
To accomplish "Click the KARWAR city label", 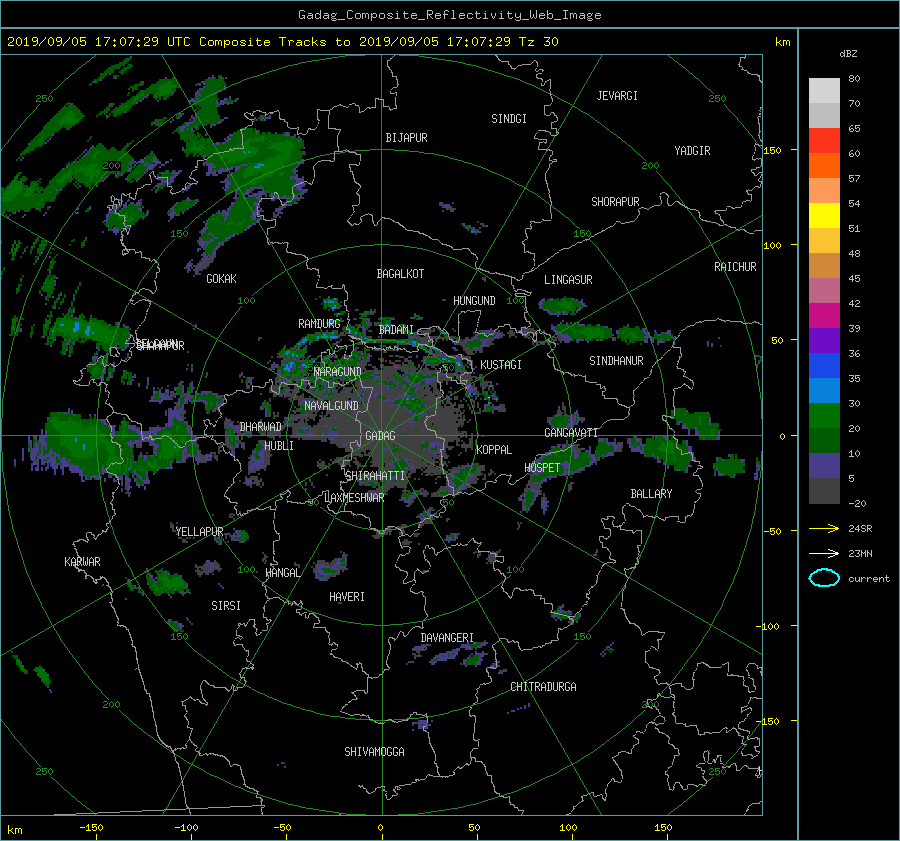I will point(82,562).
